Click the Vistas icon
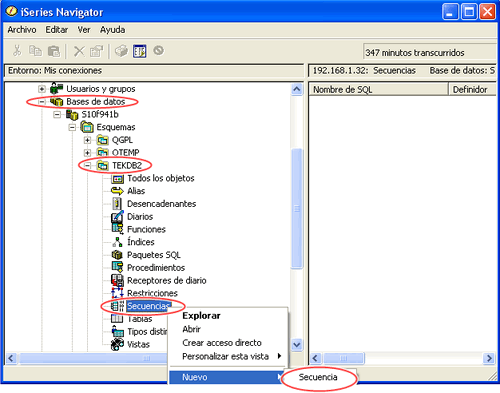 tap(117, 344)
